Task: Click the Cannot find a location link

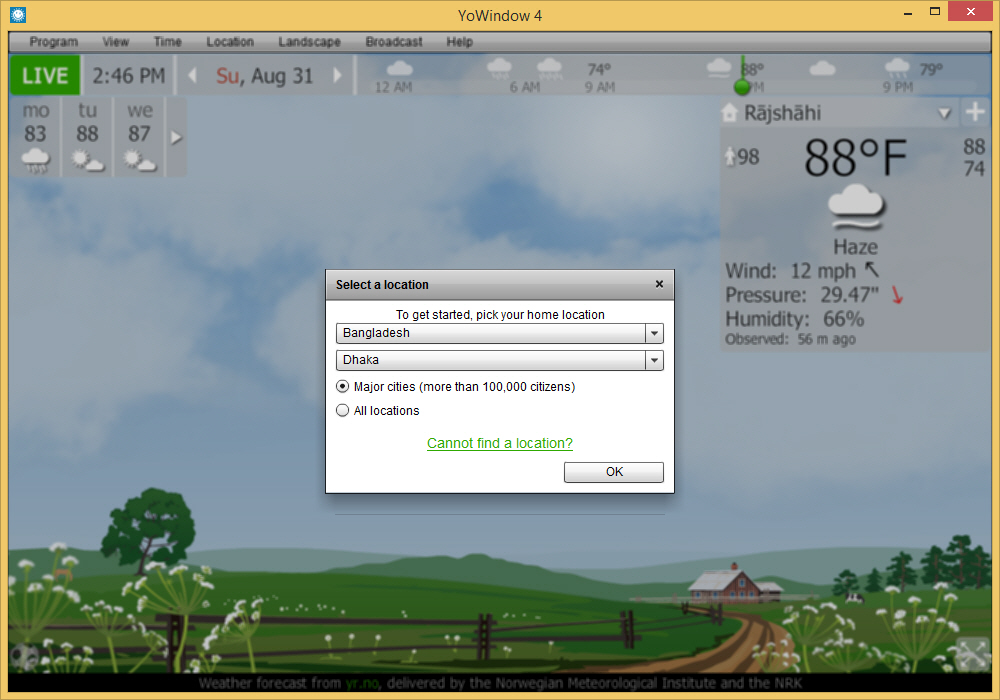Action: tap(500, 443)
